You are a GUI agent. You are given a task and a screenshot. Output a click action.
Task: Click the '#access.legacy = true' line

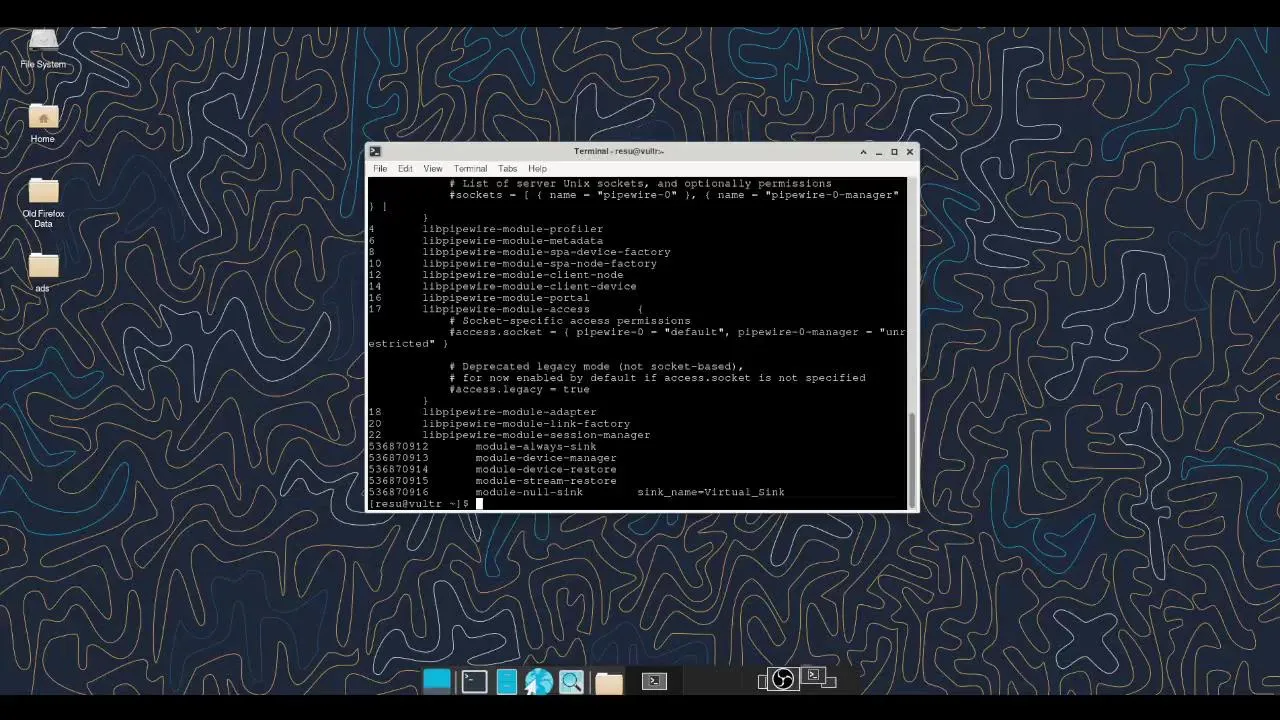tap(519, 389)
